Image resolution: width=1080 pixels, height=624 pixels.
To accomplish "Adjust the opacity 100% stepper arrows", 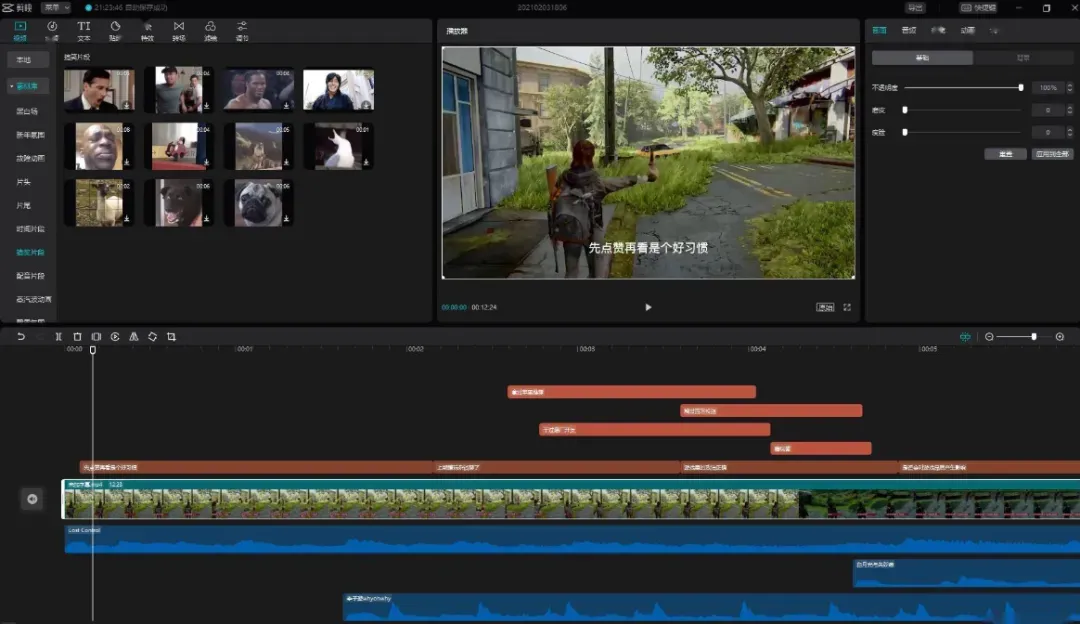I will click(1069, 88).
